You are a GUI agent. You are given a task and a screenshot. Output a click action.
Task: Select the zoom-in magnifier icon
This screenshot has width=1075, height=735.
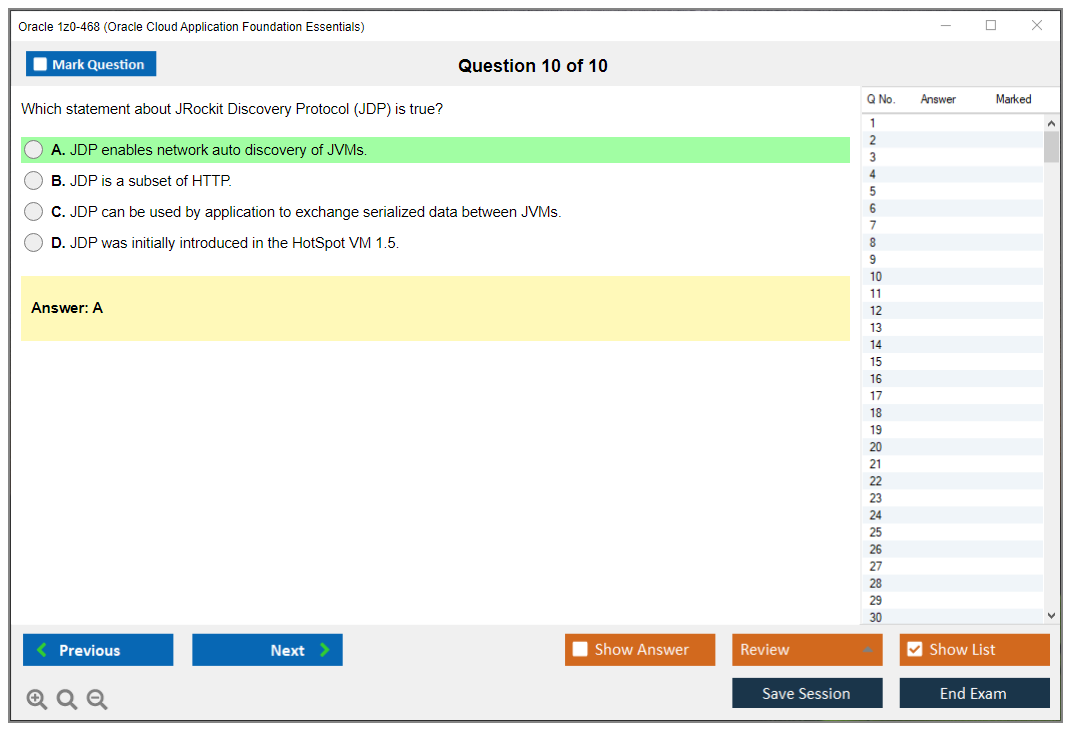[x=36, y=699]
